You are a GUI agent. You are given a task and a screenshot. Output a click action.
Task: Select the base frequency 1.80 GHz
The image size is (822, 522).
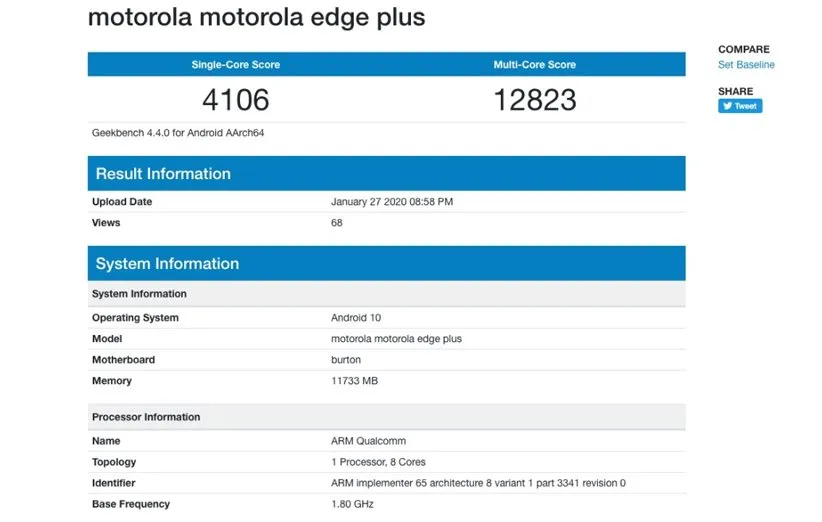(353, 504)
